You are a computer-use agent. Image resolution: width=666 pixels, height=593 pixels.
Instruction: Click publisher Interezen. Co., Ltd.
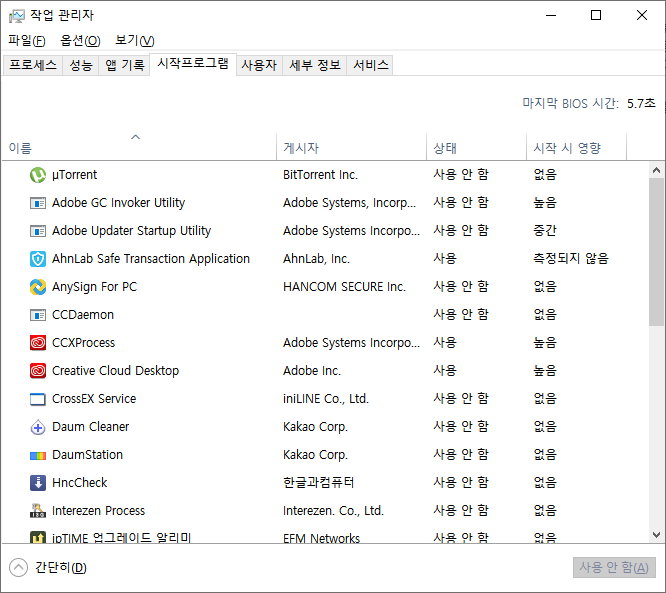[x=333, y=511]
